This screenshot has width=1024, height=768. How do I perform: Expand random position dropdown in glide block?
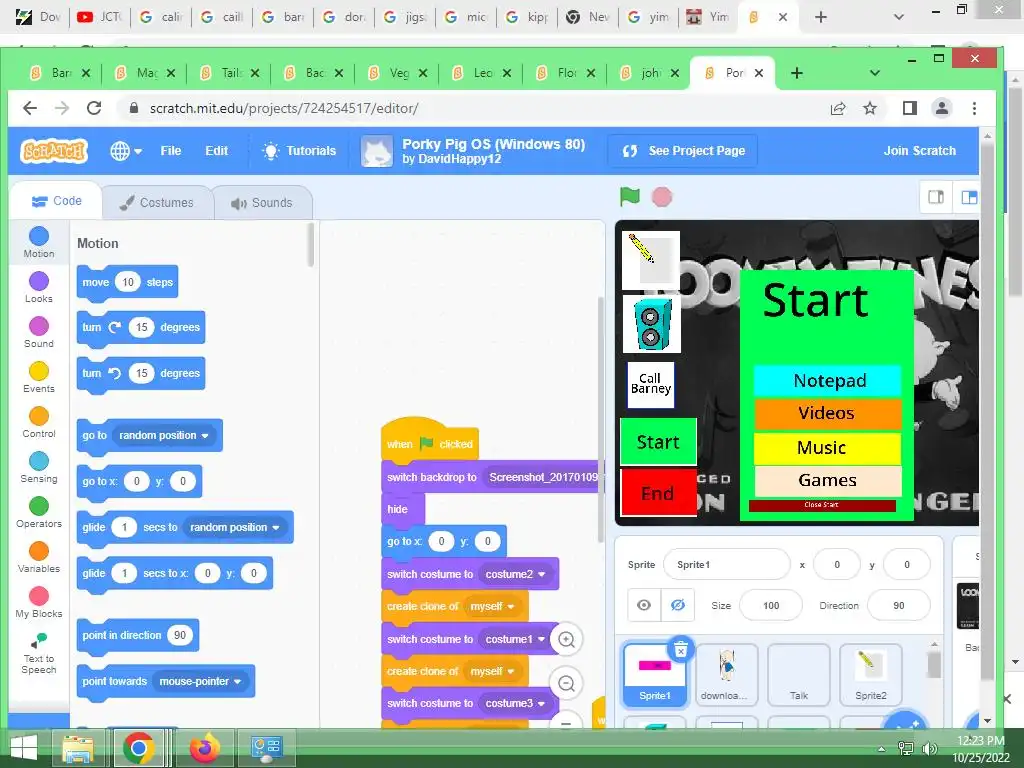coord(235,527)
